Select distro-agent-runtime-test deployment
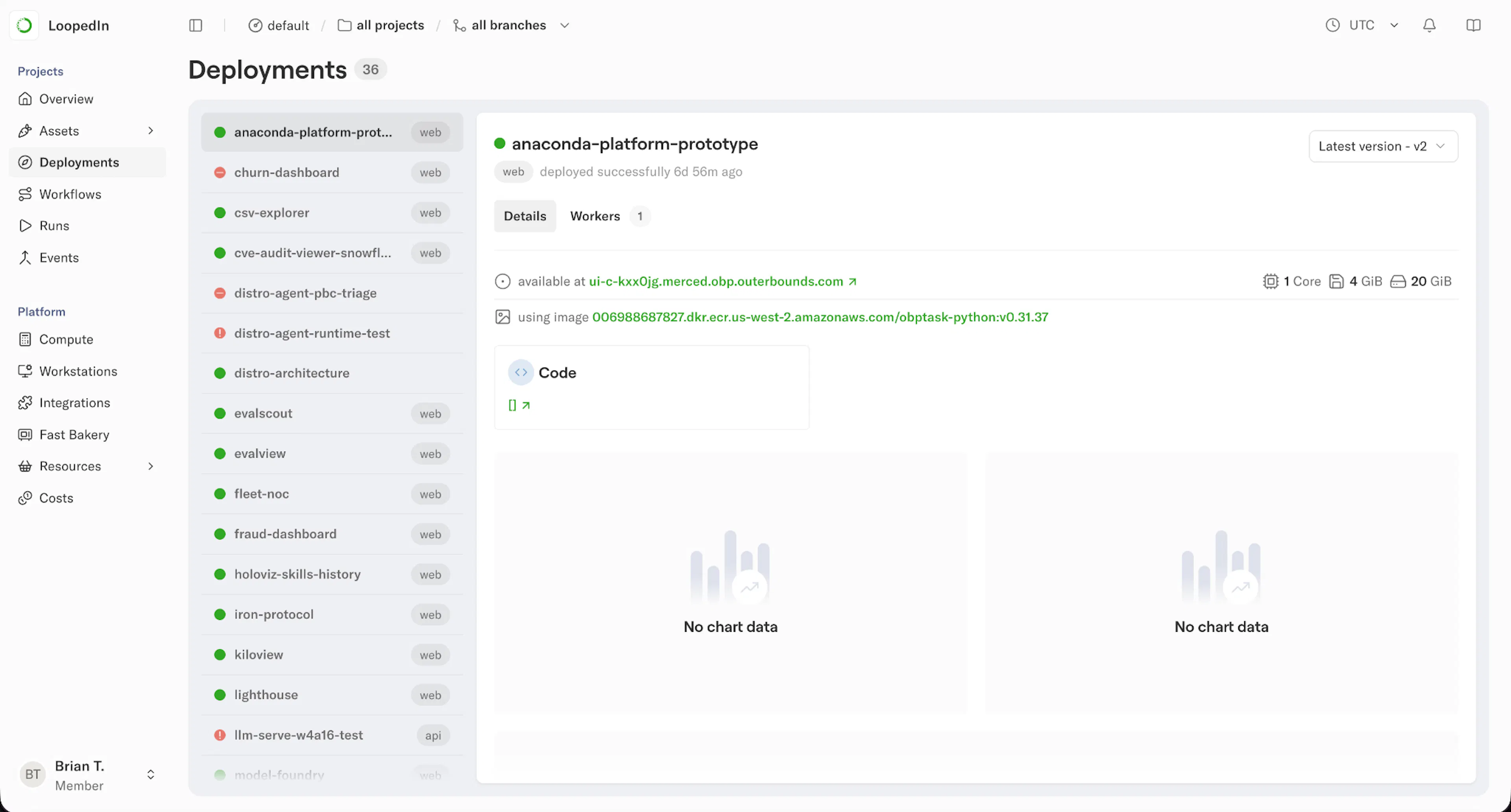The image size is (1511, 812). [332, 333]
